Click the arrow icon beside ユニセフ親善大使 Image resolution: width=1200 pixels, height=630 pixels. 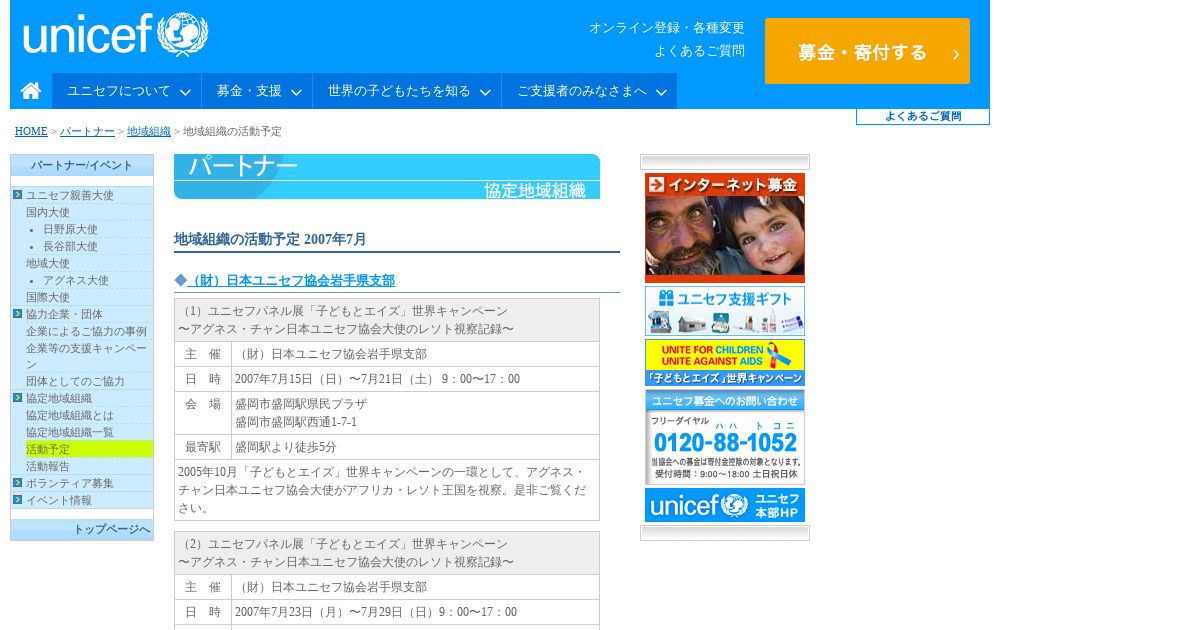click(17, 194)
